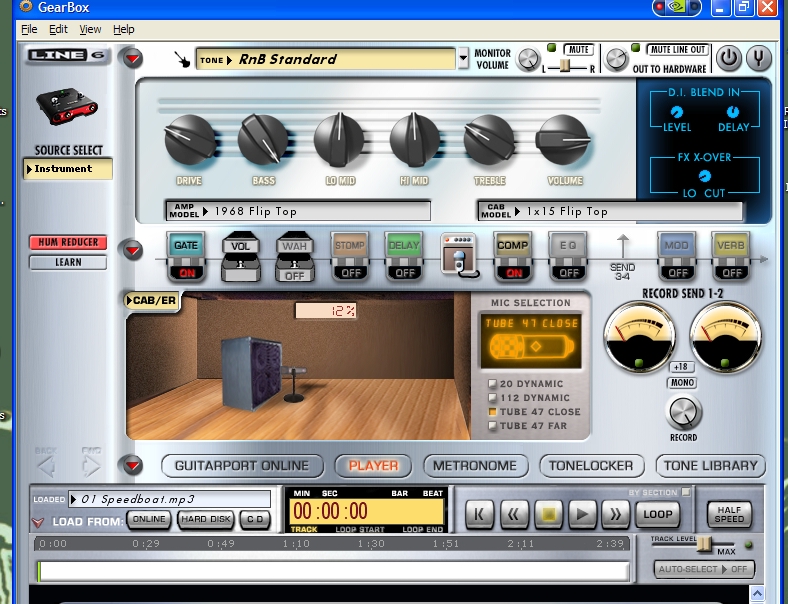The width and height of the screenshot is (788, 604).
Task: Open the File menu
Action: click(x=29, y=30)
